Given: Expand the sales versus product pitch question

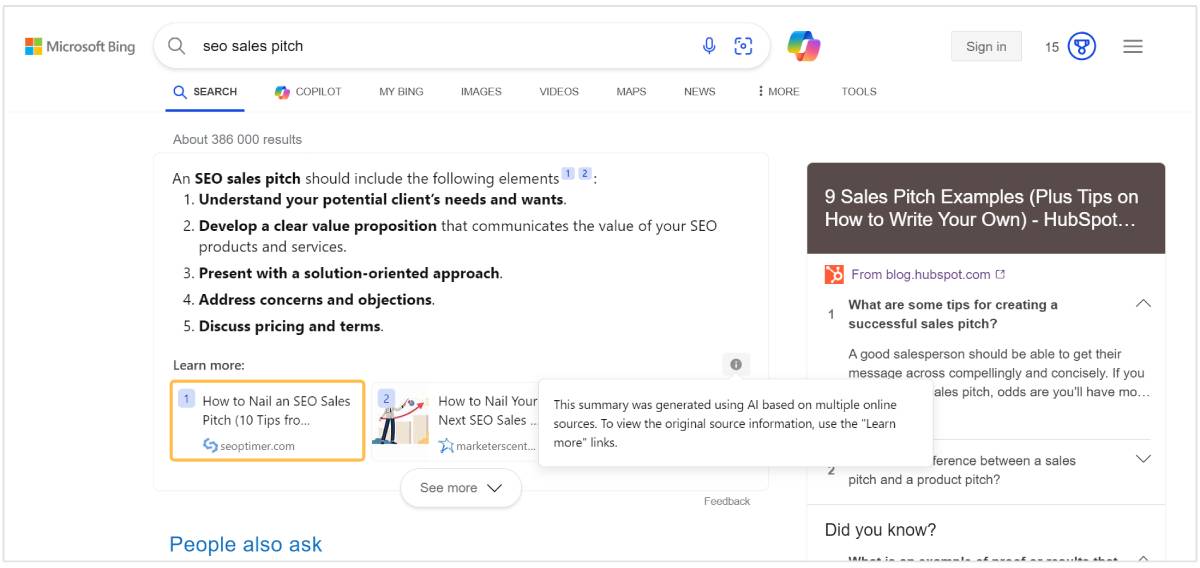Looking at the screenshot, I should [1143, 459].
